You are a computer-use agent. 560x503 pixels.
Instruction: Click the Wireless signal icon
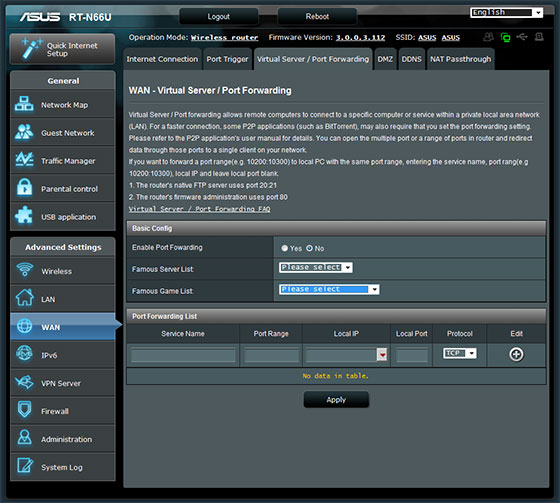(25, 270)
